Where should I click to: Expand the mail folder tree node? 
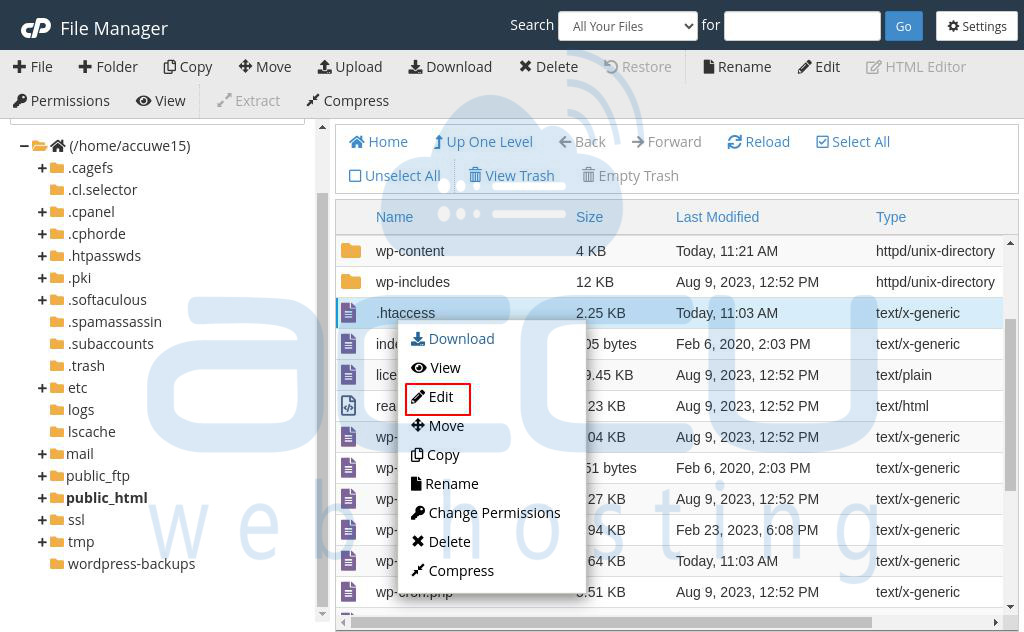tap(42, 454)
